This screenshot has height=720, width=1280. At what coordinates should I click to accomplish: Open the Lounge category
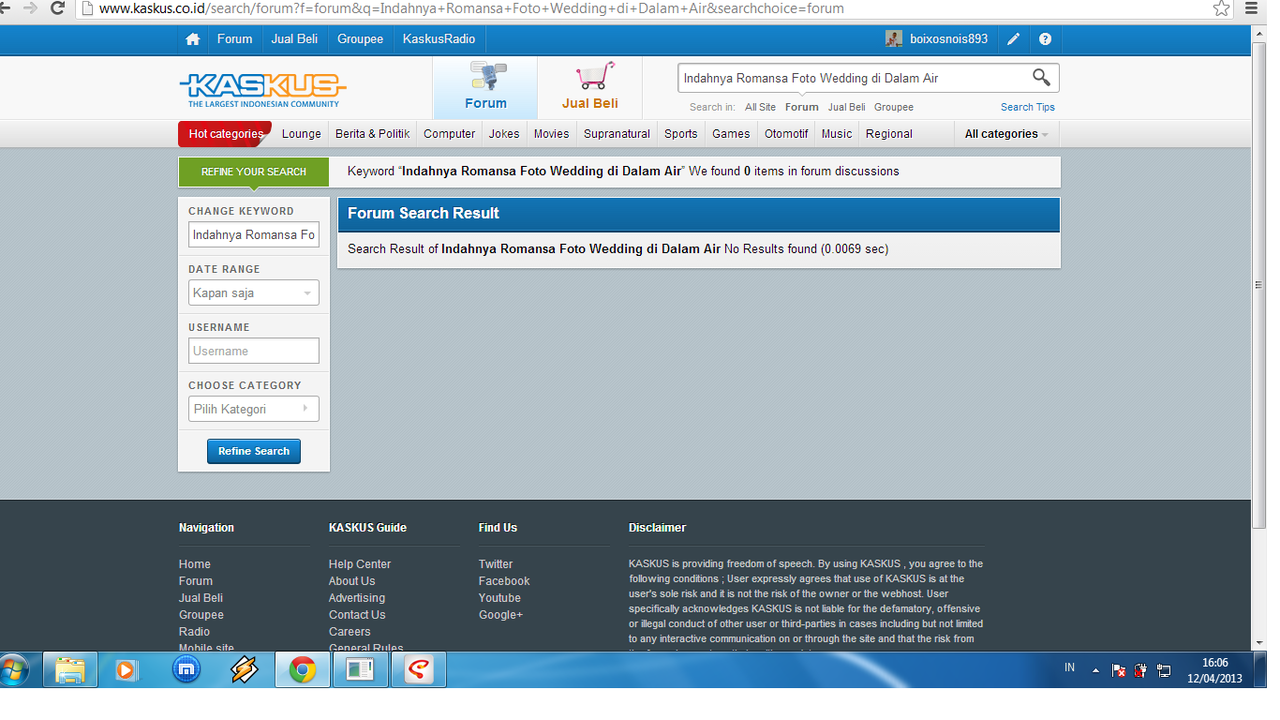(x=301, y=134)
